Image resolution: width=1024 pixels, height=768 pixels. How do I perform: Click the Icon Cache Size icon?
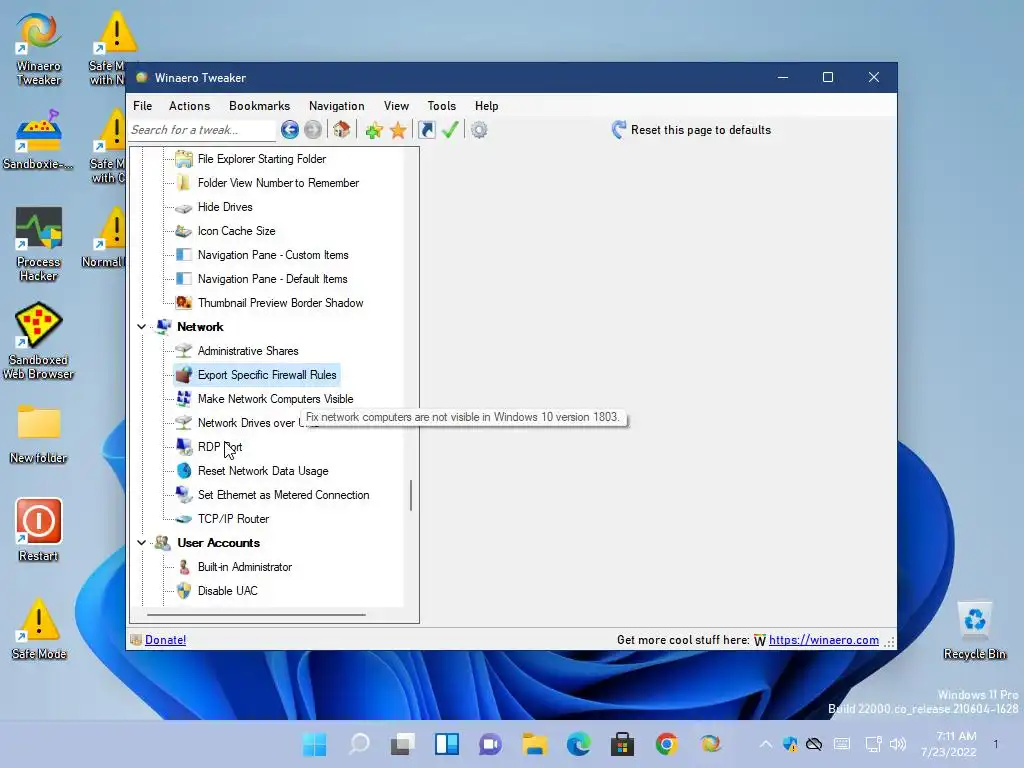184,231
